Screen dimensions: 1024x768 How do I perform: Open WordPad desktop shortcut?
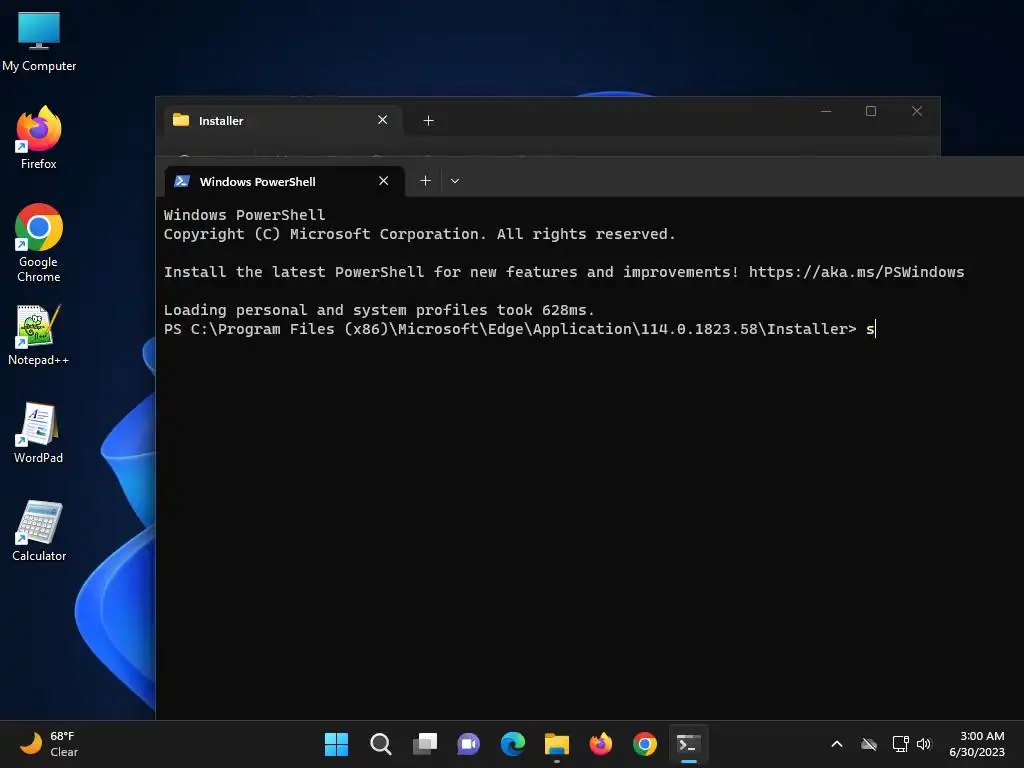39,432
